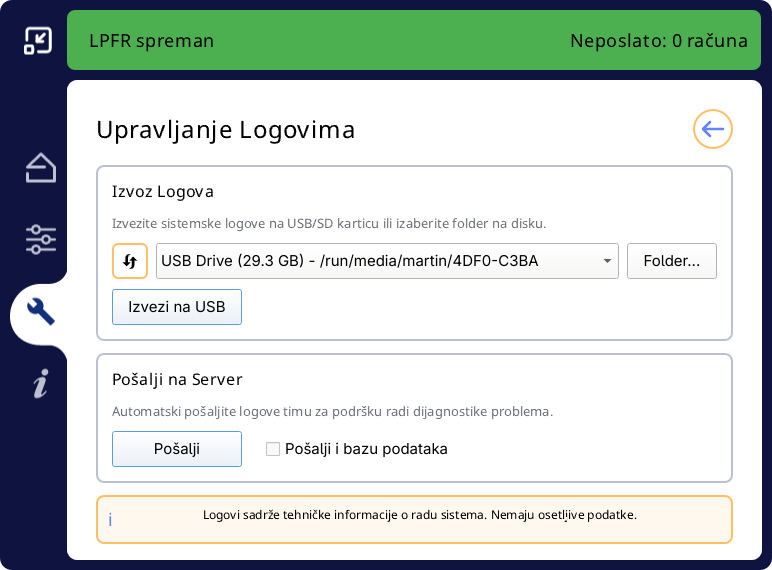Go to the home screen via house icon
772x570 pixels.
[x=40, y=168]
